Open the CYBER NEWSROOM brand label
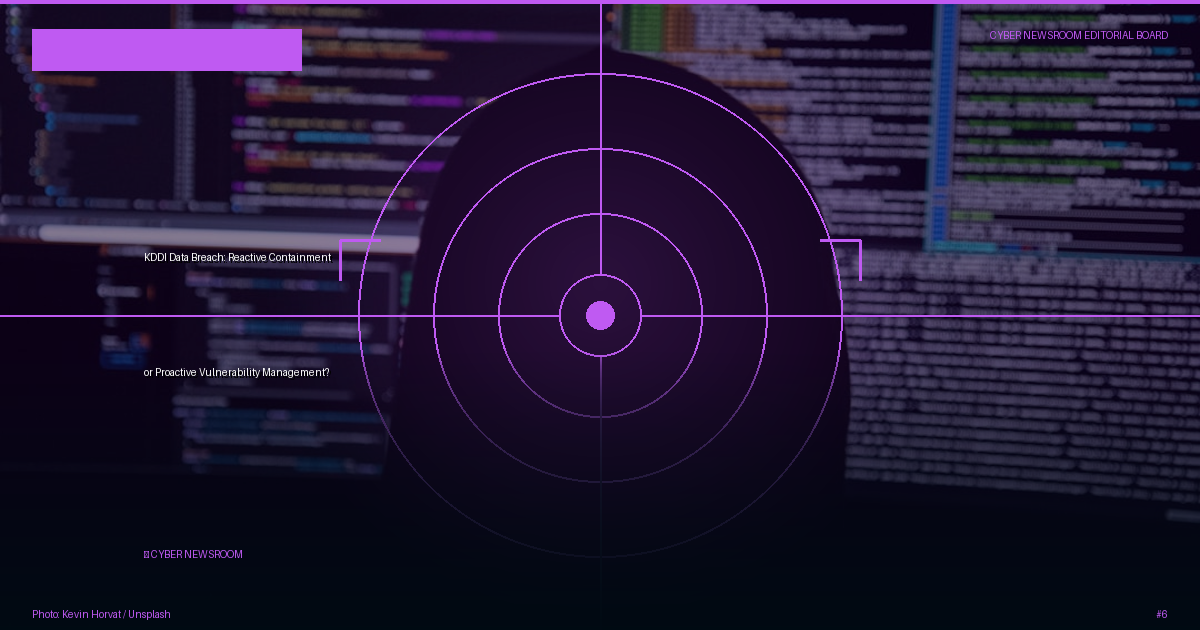1200x630 pixels. (196, 554)
